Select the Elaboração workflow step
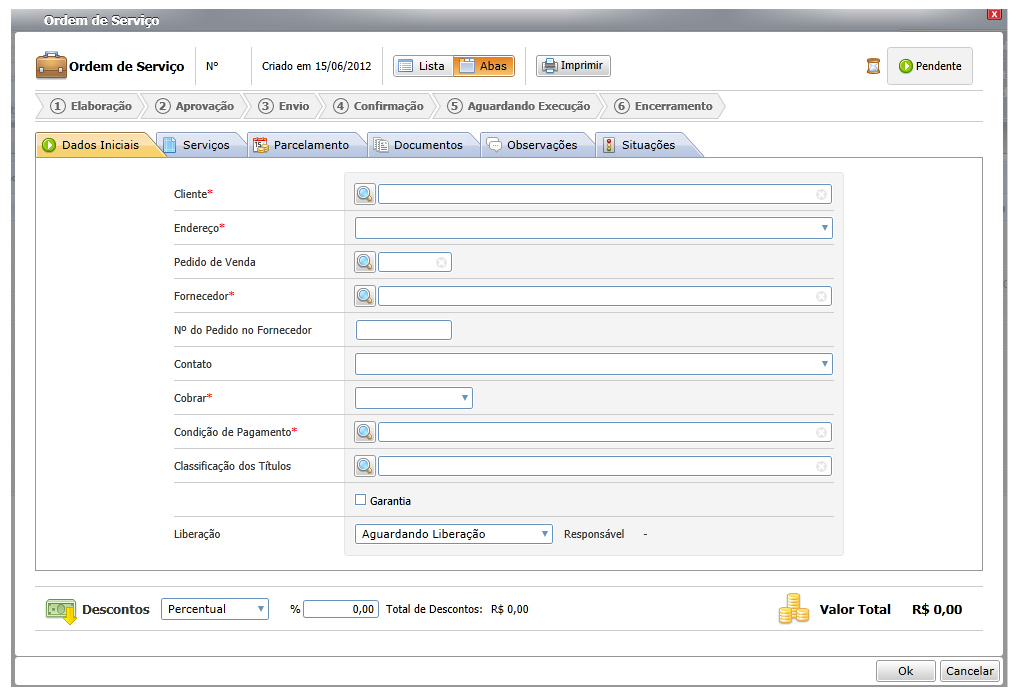The width and height of the screenshot is (1011, 698). pyautogui.click(x=90, y=106)
